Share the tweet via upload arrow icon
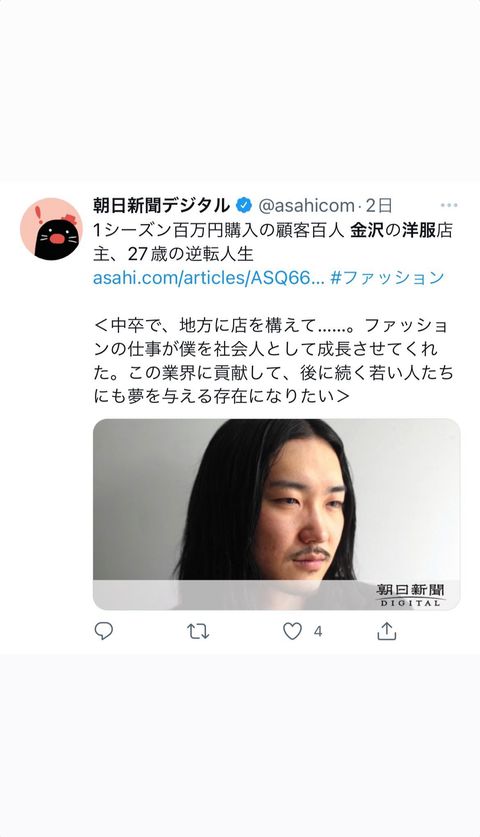Screen dimensions: 480x837 click(386, 631)
